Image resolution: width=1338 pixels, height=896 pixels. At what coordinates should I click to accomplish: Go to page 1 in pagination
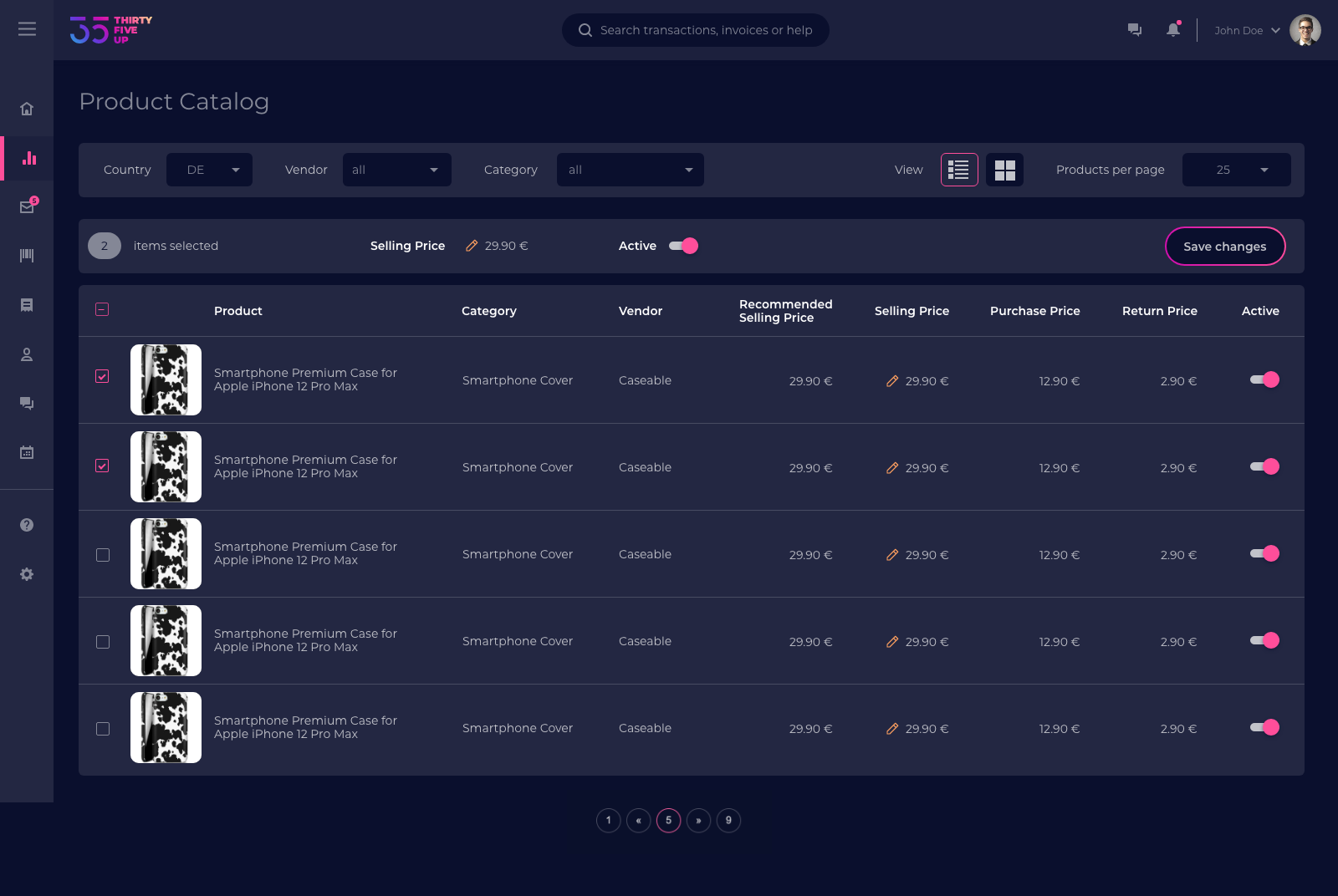[x=609, y=821]
